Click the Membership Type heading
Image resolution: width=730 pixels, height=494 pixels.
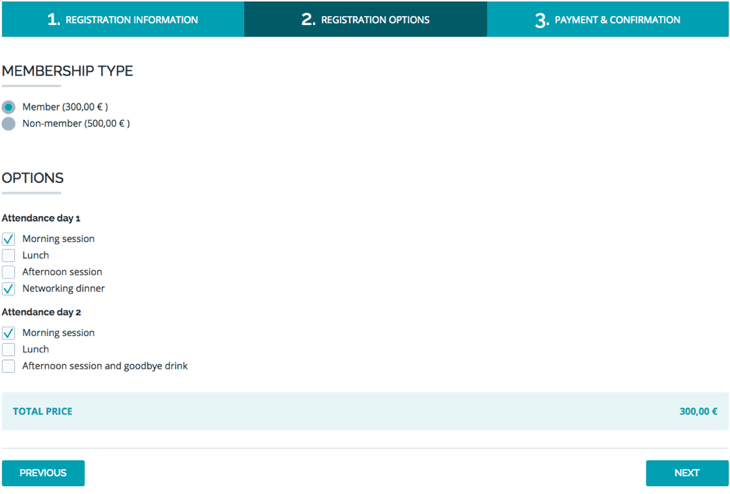coord(67,71)
